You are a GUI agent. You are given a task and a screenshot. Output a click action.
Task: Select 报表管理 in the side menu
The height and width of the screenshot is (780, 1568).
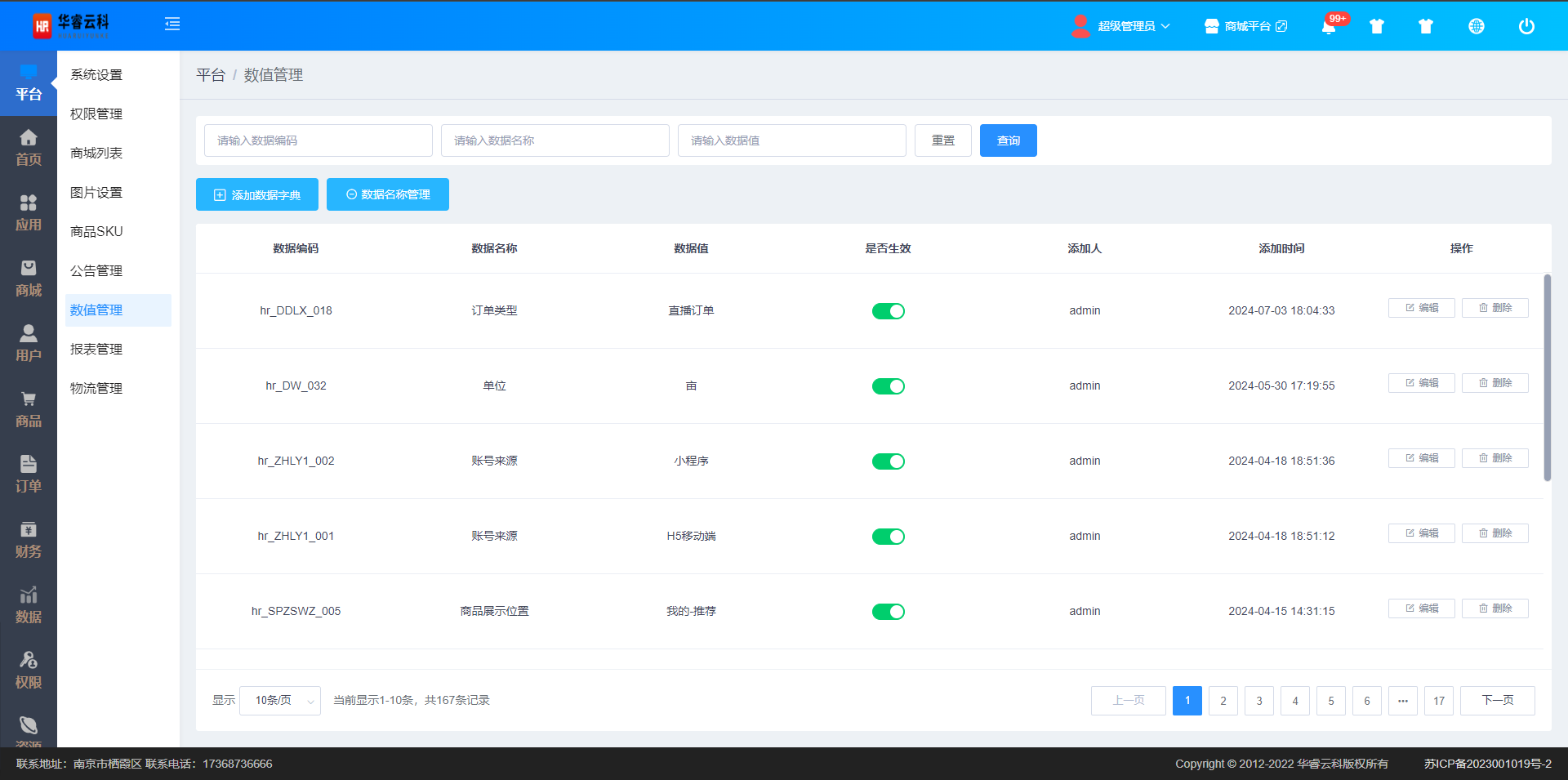[96, 350]
